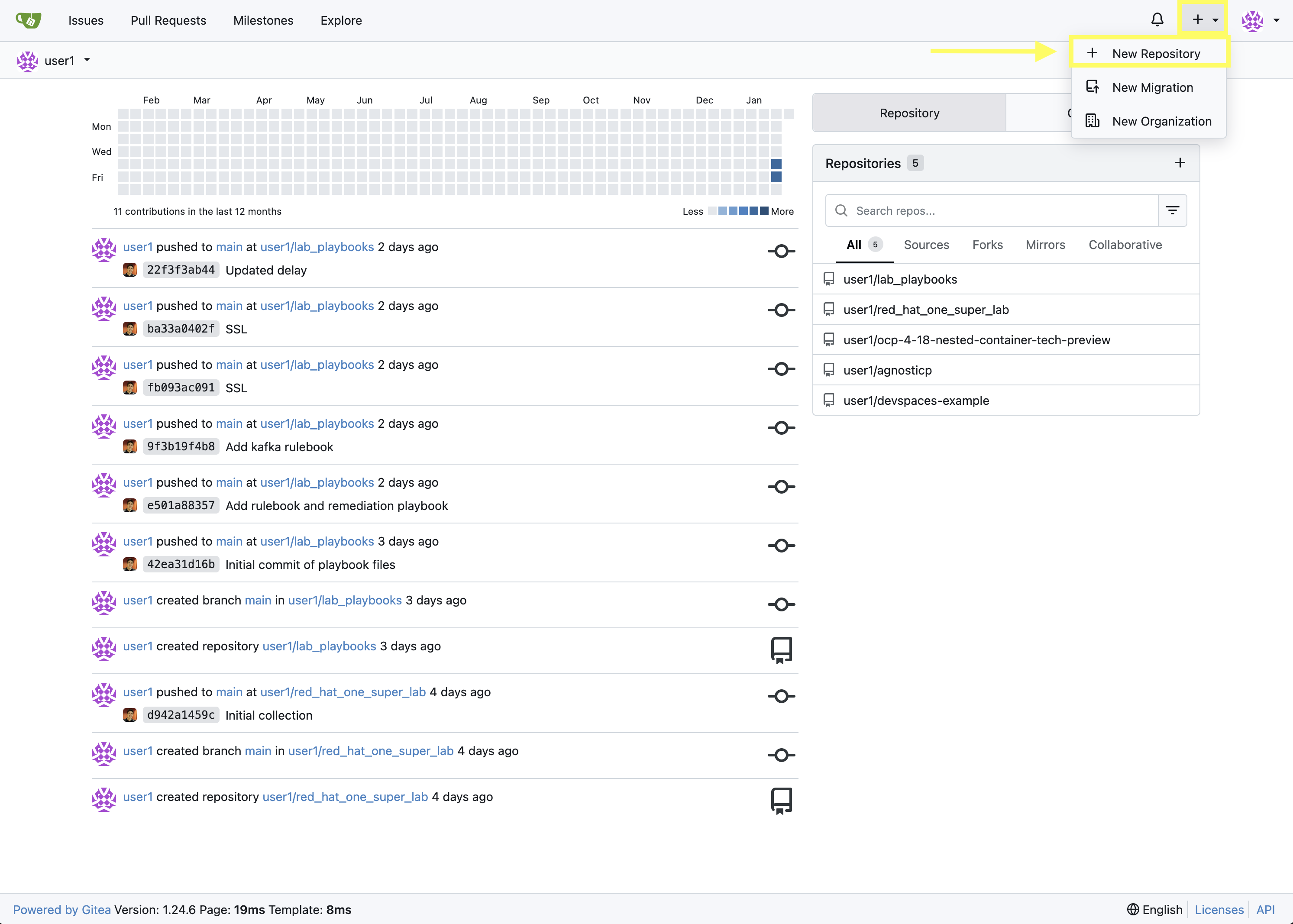Select the Sources repository filter
Viewport: 1293px width, 924px height.
coord(926,245)
